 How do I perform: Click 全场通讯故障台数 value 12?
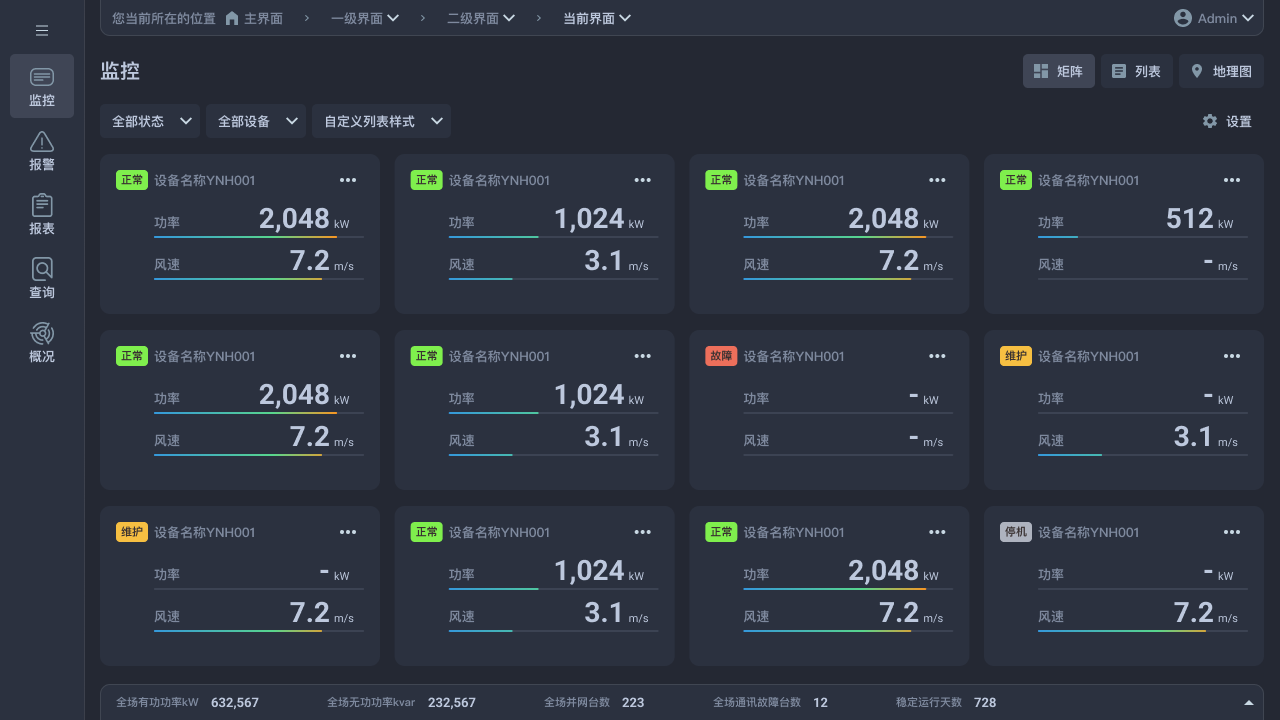point(820,702)
